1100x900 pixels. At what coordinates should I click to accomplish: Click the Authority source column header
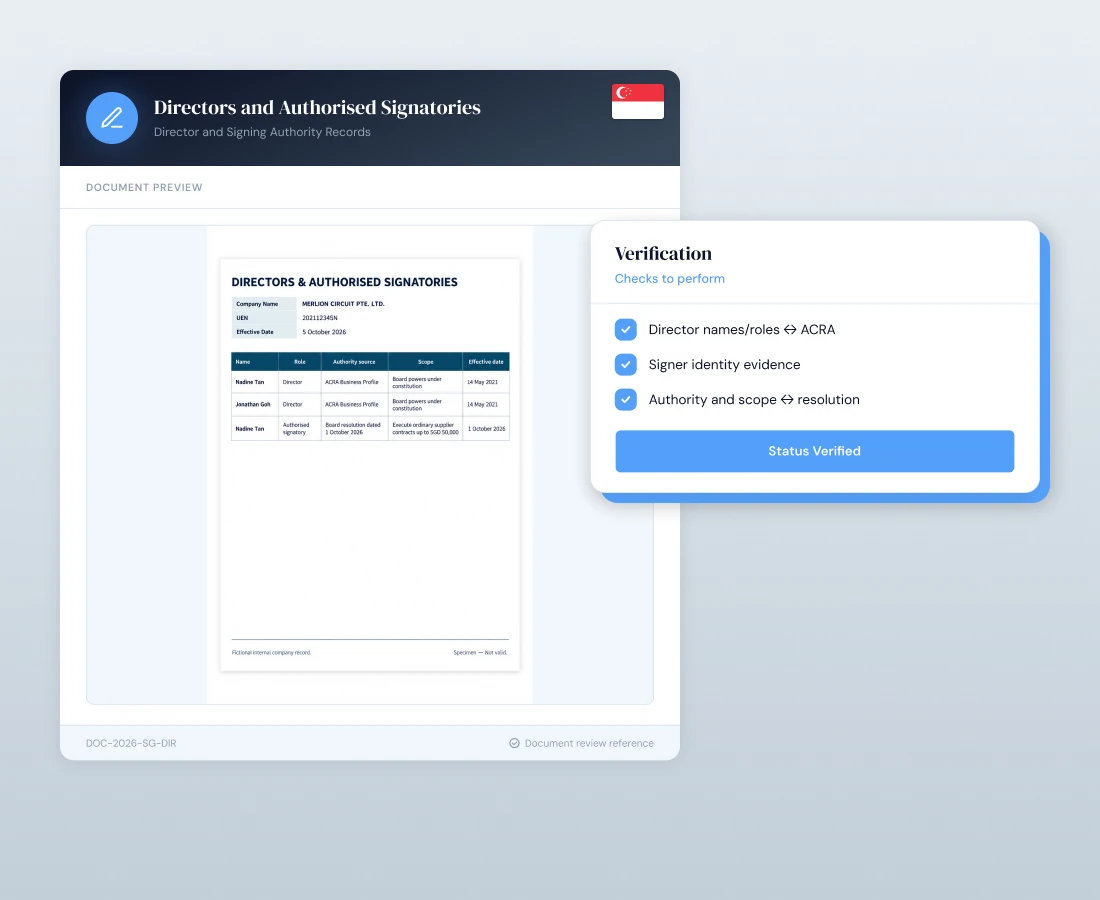[x=354, y=362]
